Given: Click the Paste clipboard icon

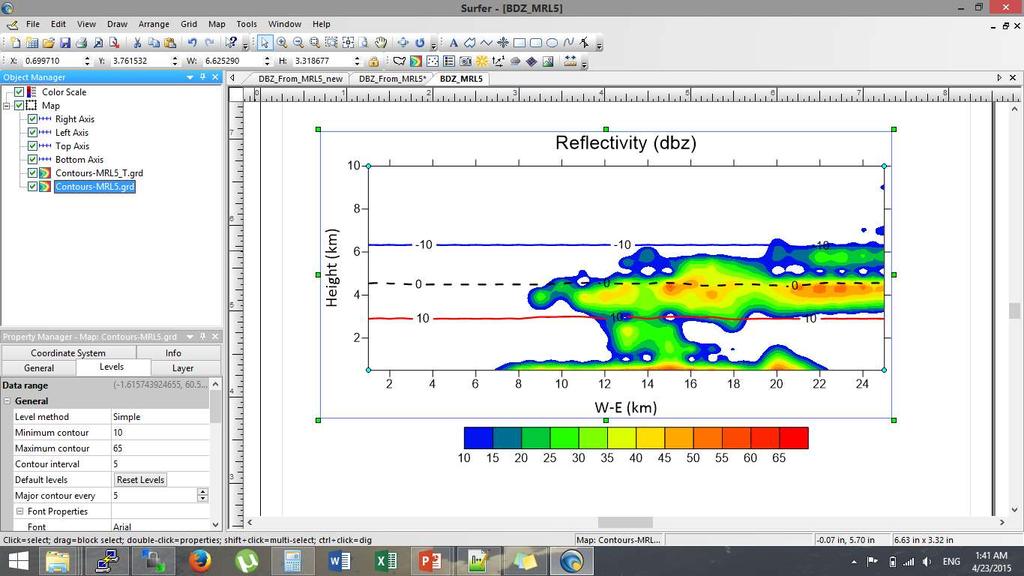Looking at the screenshot, I should [x=170, y=42].
